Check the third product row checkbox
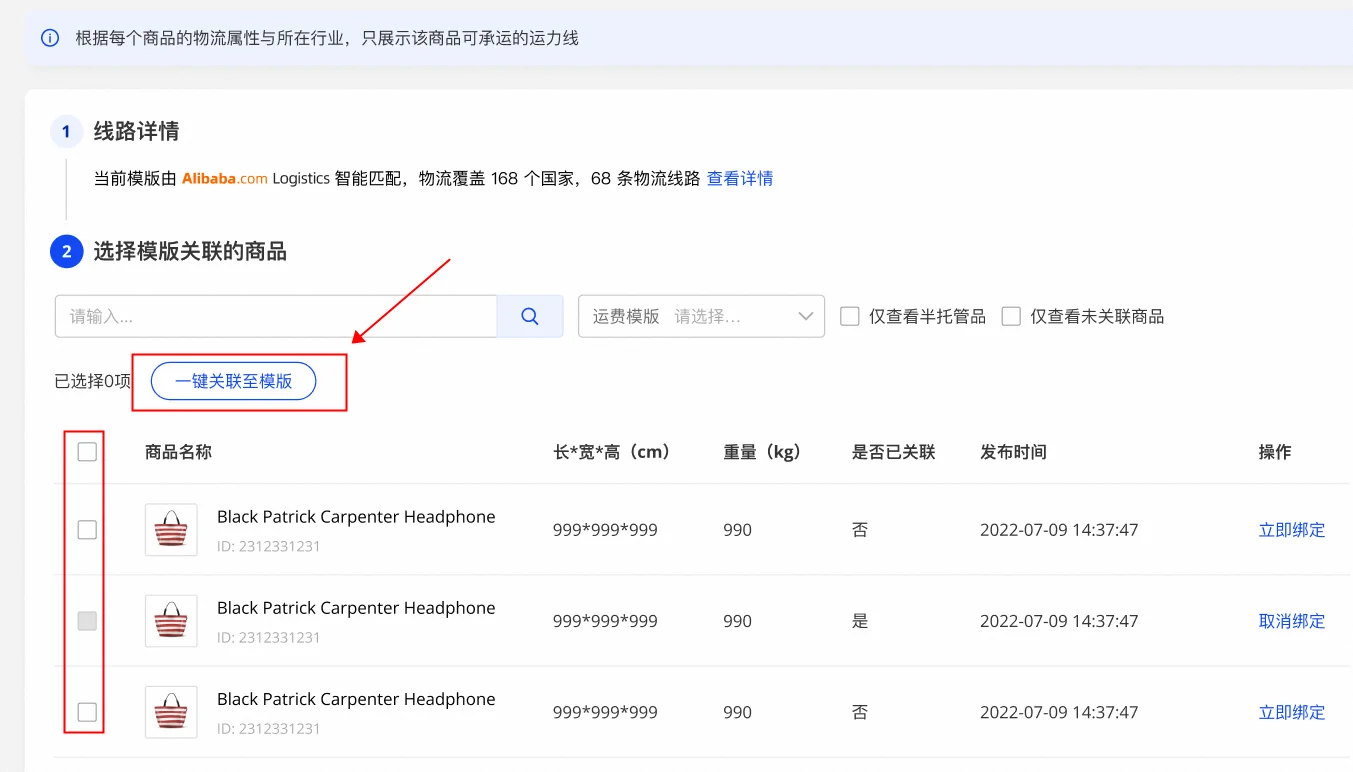1353x772 pixels. (87, 712)
